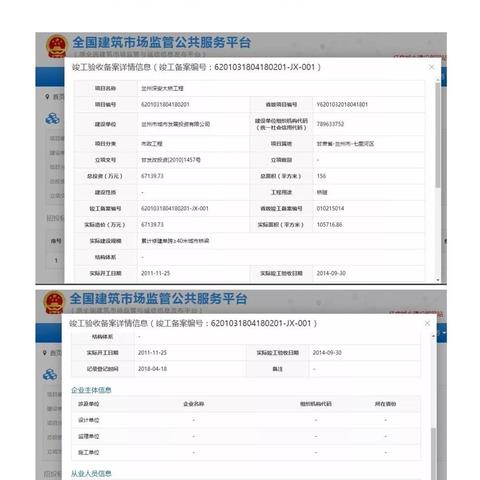Close the lower 竣工验收备案详情信息 dialog
The image size is (480, 480).
pos(427,323)
